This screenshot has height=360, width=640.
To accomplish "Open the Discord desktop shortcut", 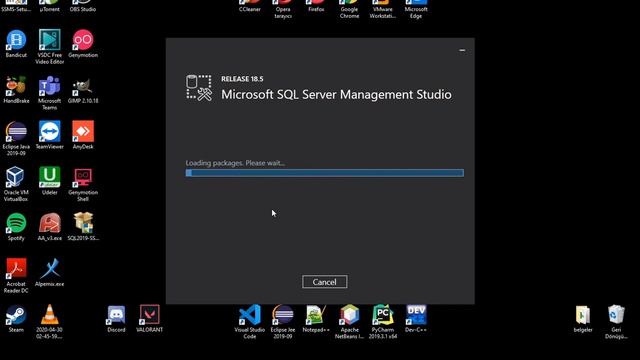I will tap(116, 315).
